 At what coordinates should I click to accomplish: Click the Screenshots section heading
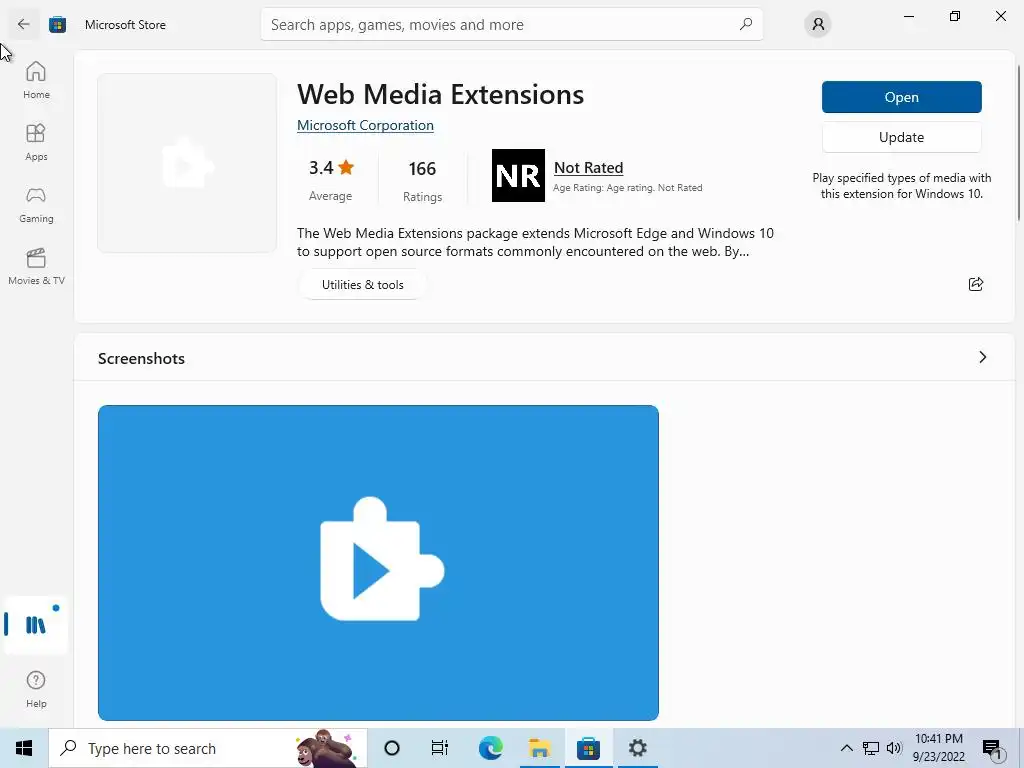(x=141, y=359)
